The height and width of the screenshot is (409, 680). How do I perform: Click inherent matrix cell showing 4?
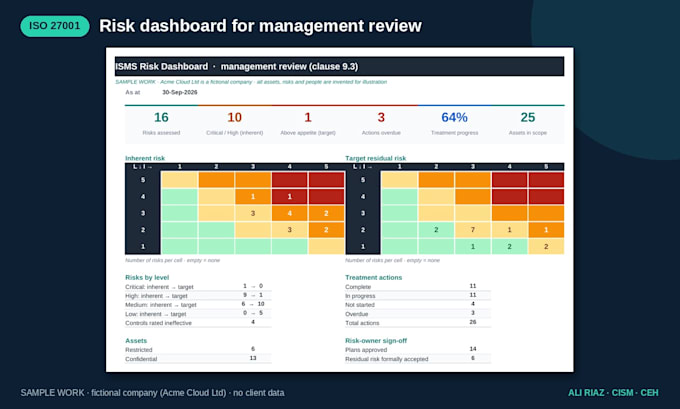(x=290, y=213)
